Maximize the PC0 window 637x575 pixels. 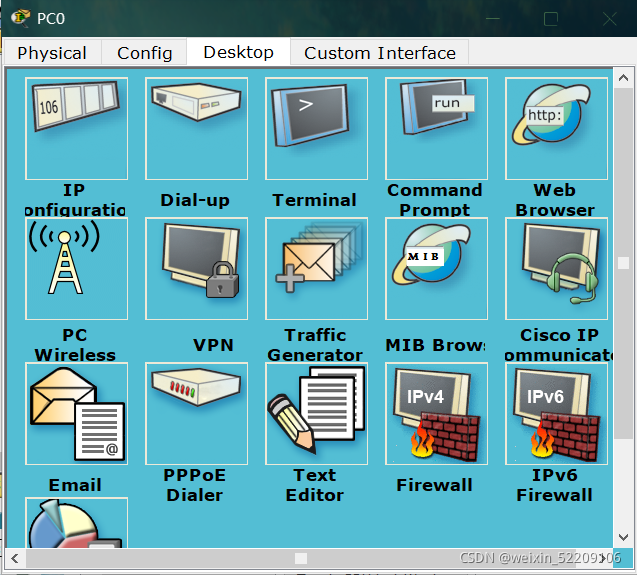click(x=551, y=19)
